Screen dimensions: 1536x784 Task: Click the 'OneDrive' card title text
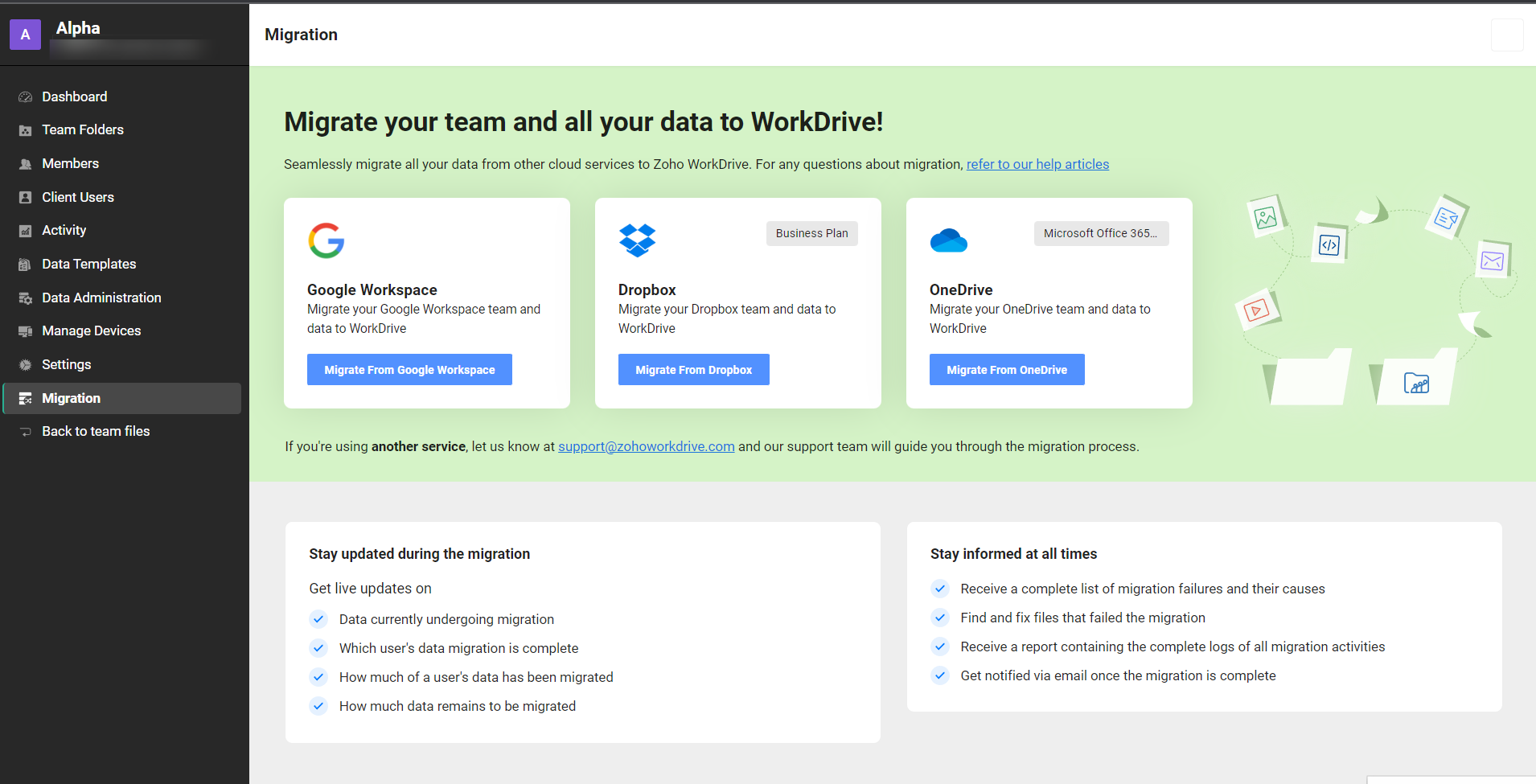961,289
